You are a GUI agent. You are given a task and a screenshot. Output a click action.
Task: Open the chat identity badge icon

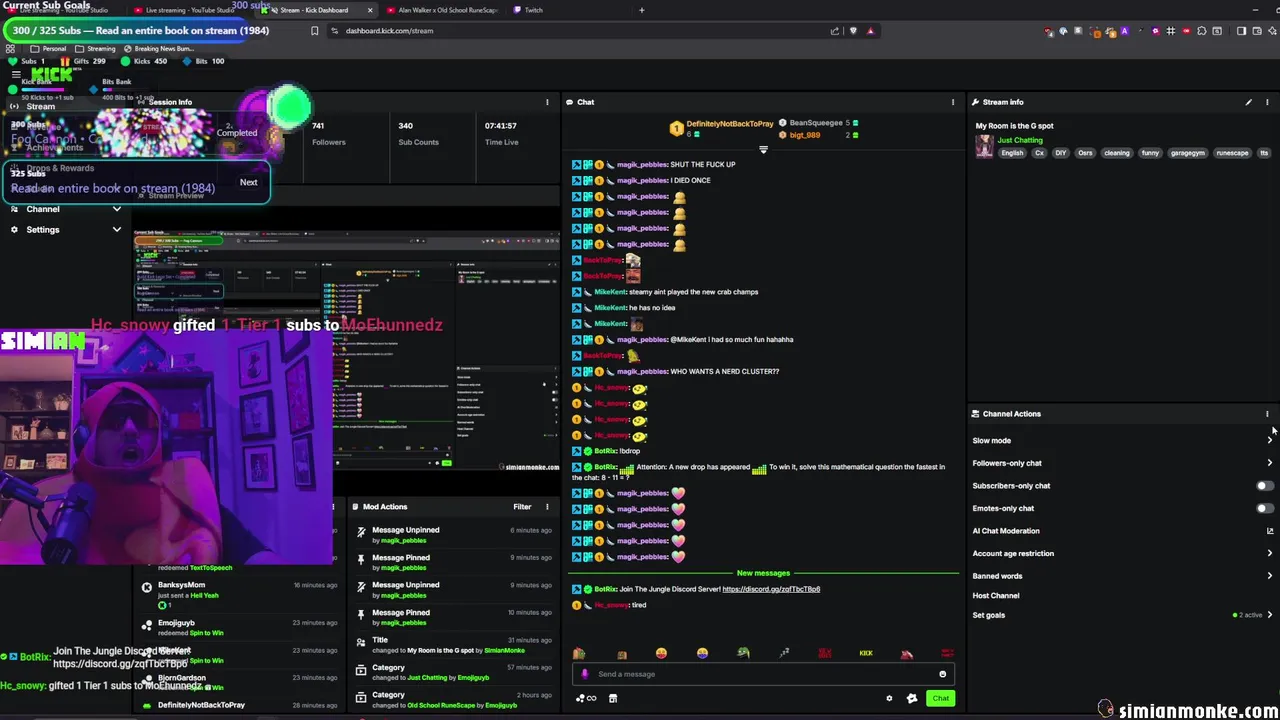tap(911, 698)
